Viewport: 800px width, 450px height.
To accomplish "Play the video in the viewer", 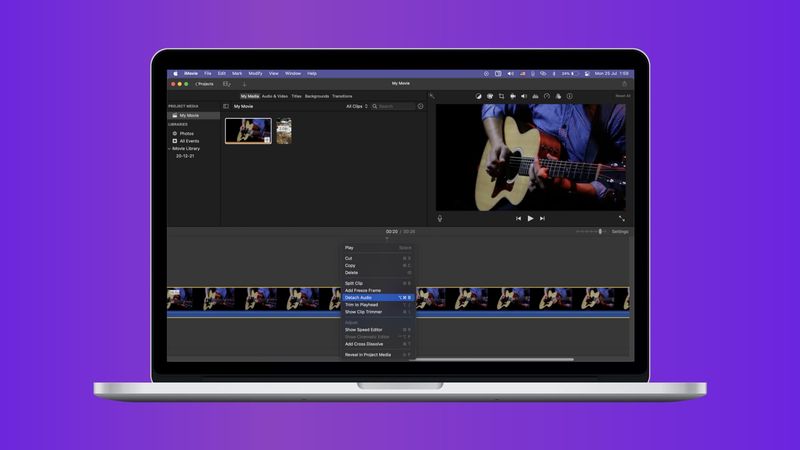I will (530, 218).
